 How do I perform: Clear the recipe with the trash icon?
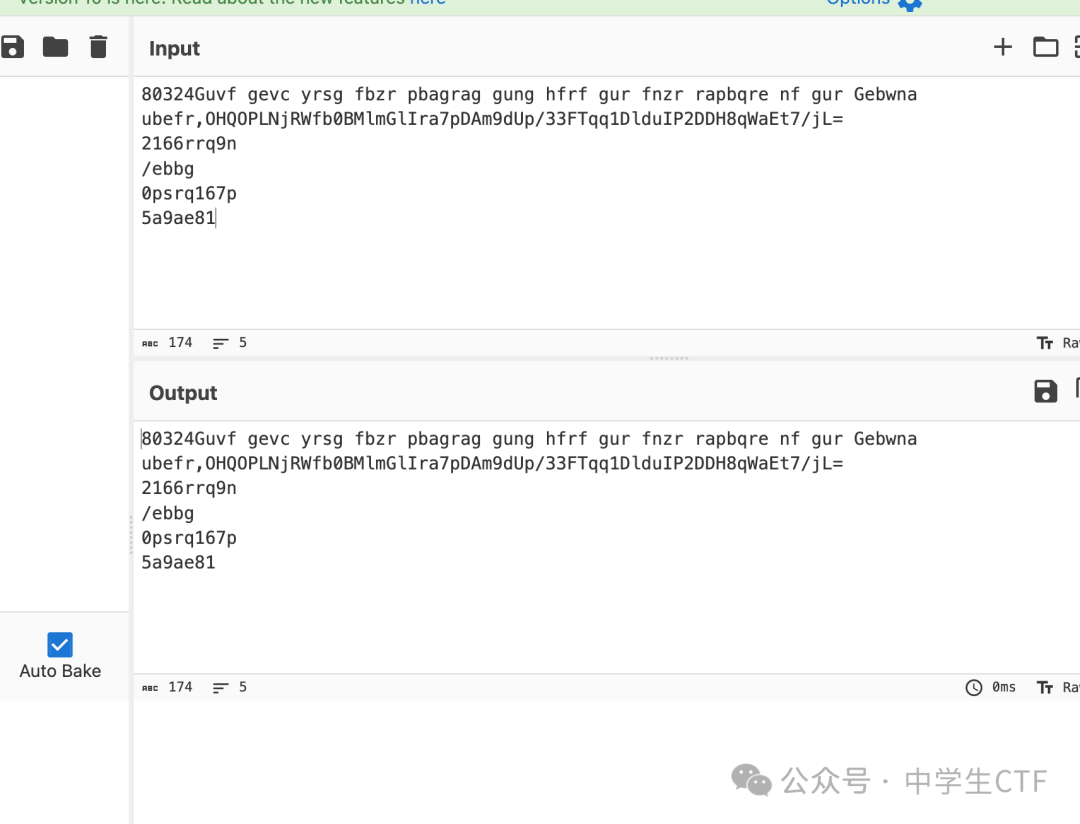click(98, 48)
